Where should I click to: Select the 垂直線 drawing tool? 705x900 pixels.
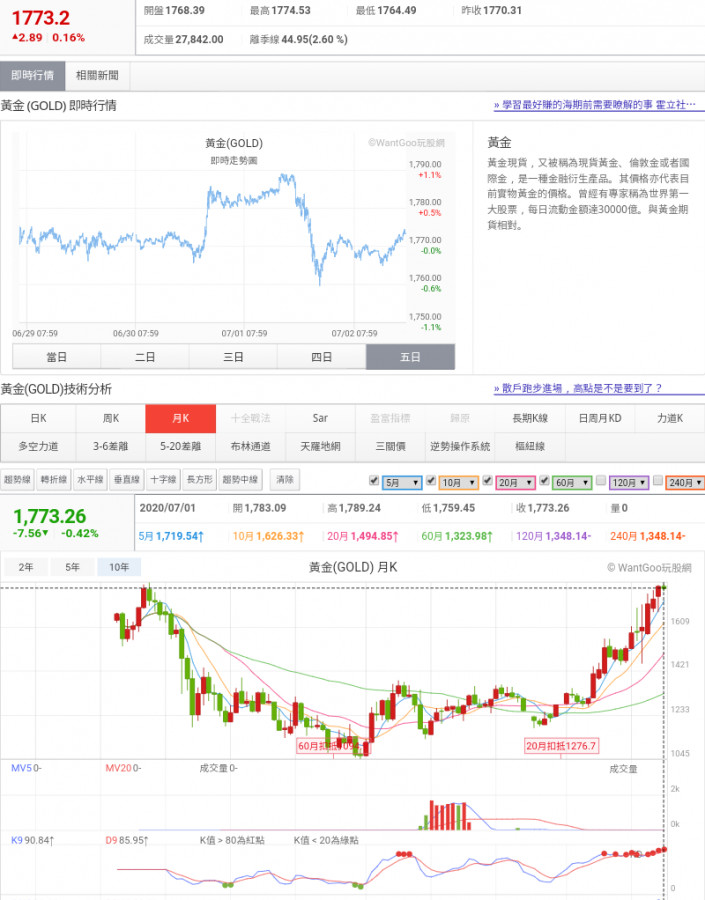coord(127,479)
